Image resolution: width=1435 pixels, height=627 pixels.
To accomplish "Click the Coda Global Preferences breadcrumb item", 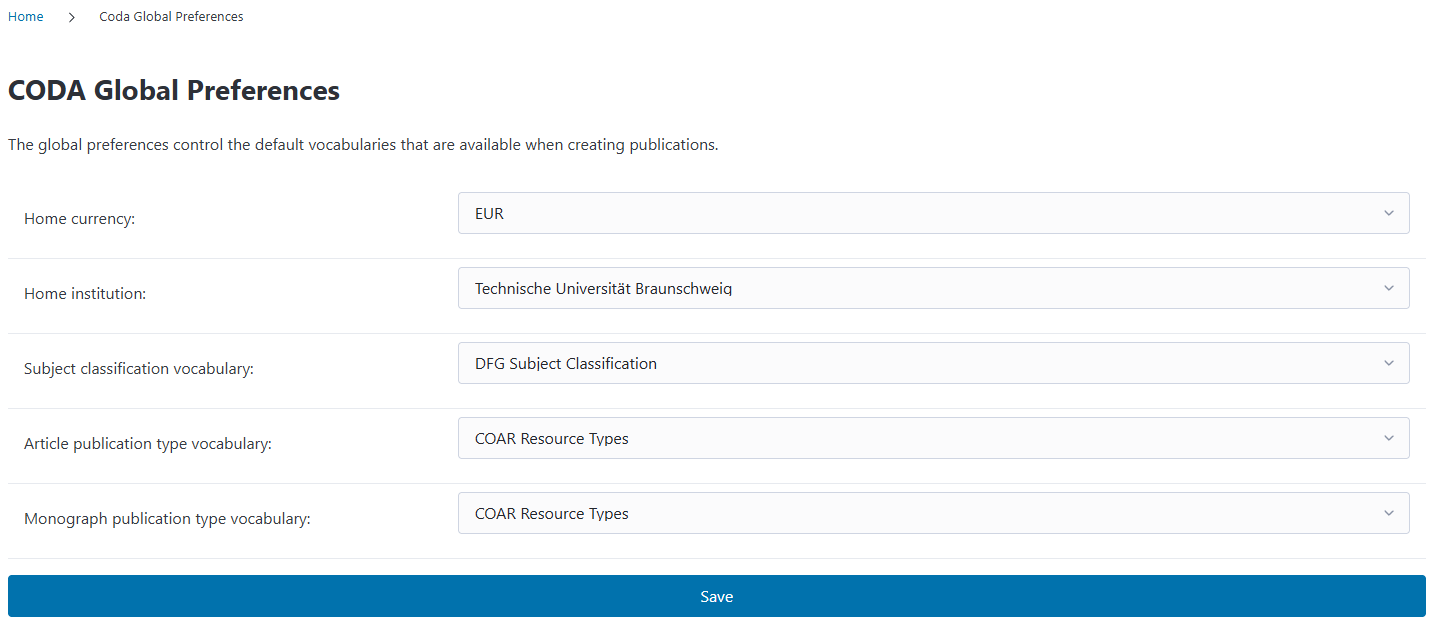I will pyautogui.click(x=171, y=17).
